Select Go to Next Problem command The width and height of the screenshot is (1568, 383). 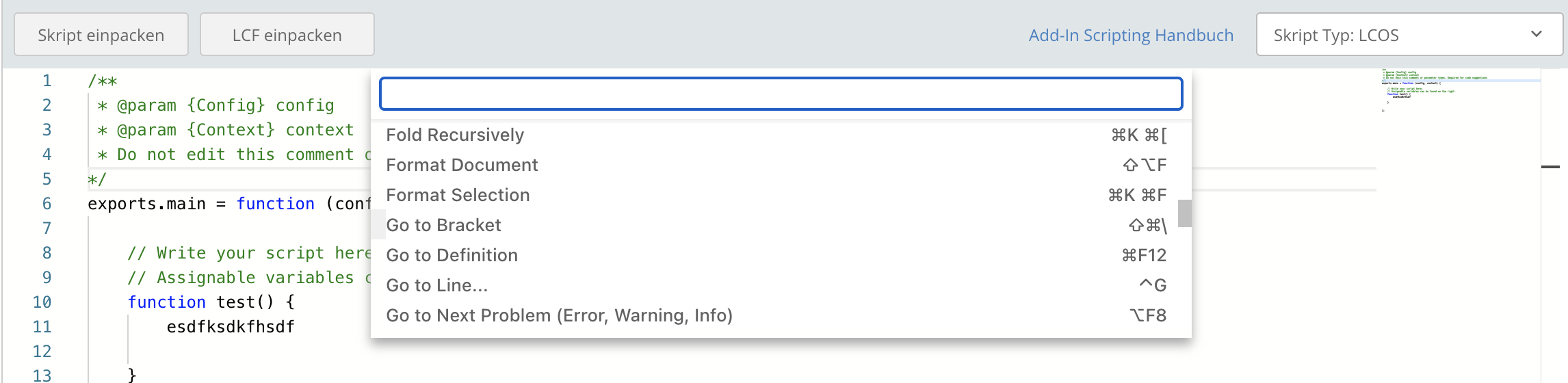click(559, 315)
